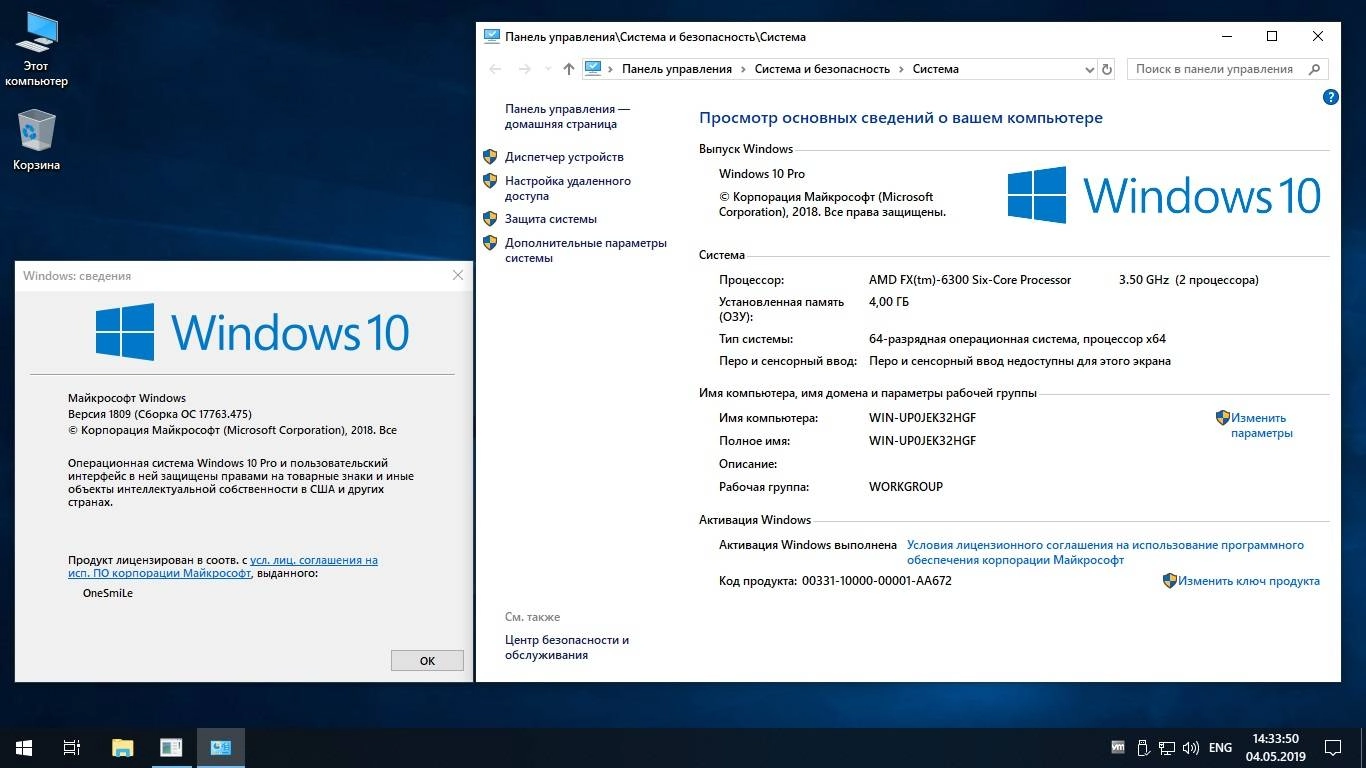Open the clock showing 14:33:50
Viewport: 1366px width, 768px height.
pos(1276,747)
